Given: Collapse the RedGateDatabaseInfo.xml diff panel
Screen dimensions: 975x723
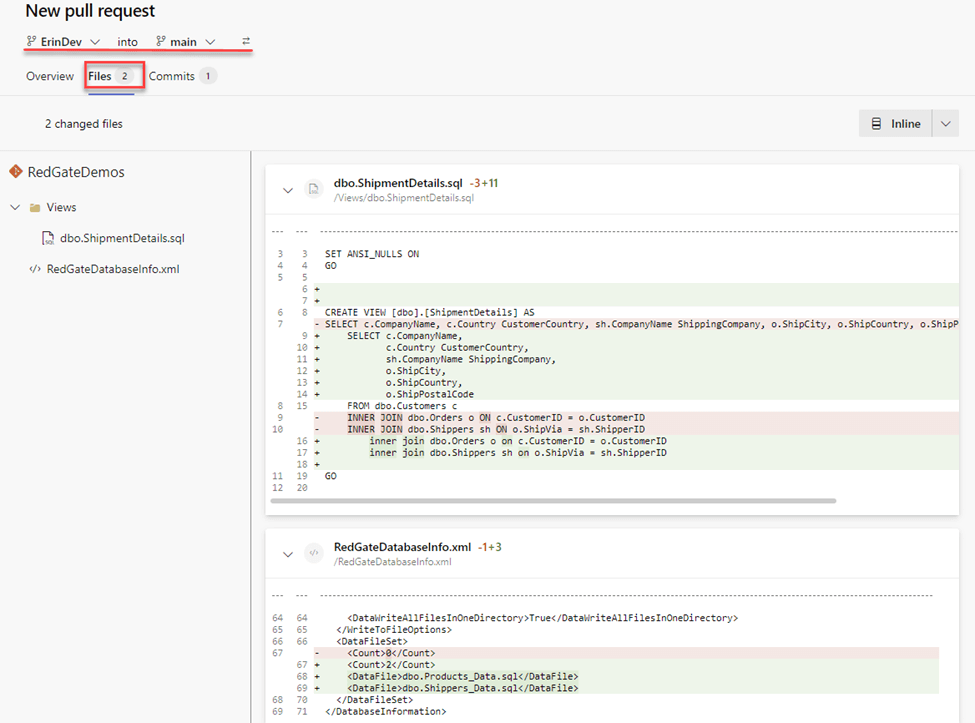Looking at the screenshot, I should point(288,554).
